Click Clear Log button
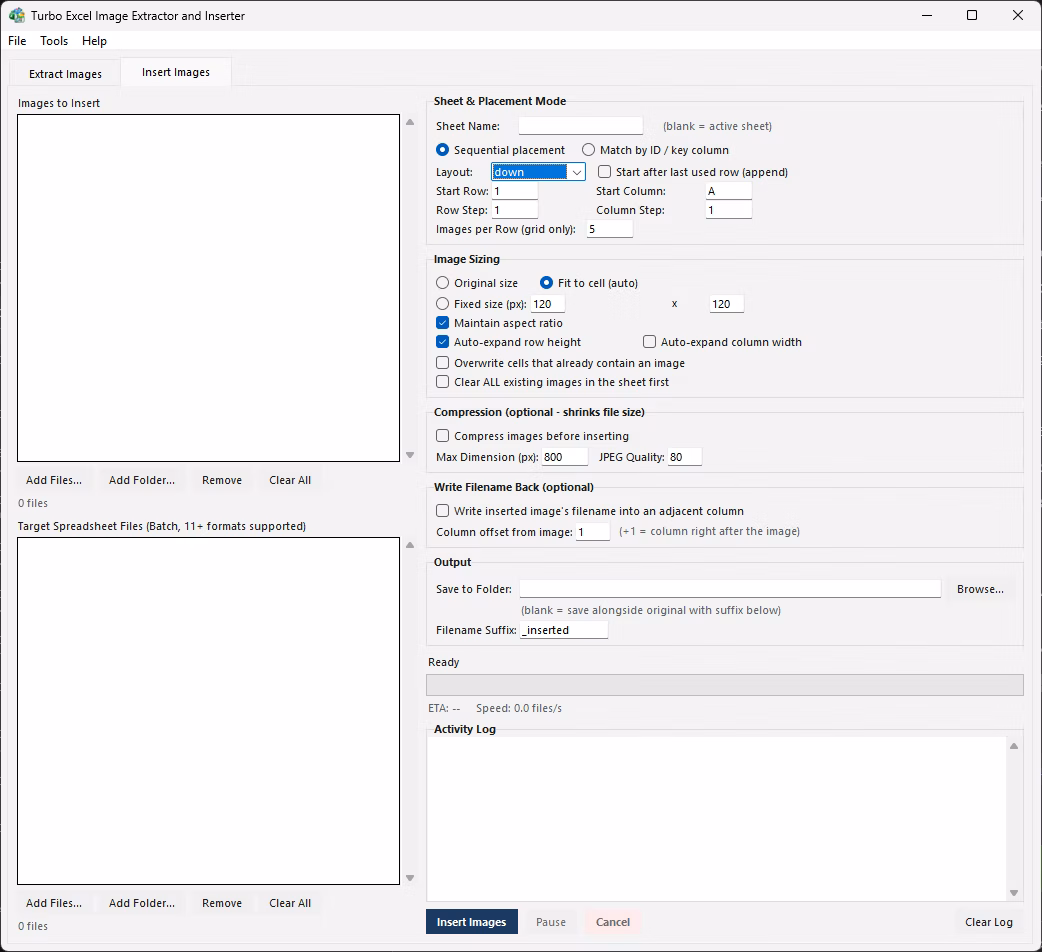The height and width of the screenshot is (952, 1042). pos(989,922)
